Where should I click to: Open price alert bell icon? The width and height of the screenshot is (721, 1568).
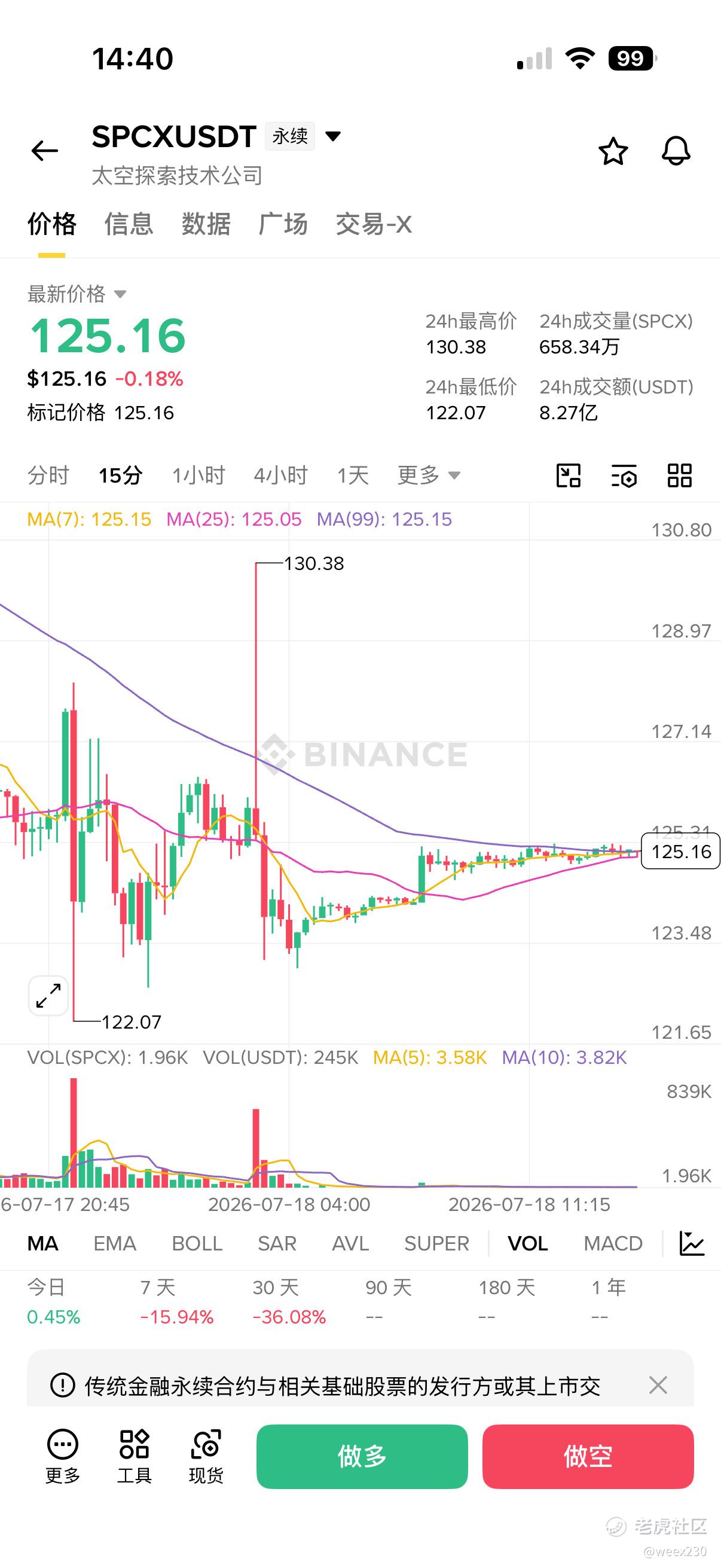676,150
